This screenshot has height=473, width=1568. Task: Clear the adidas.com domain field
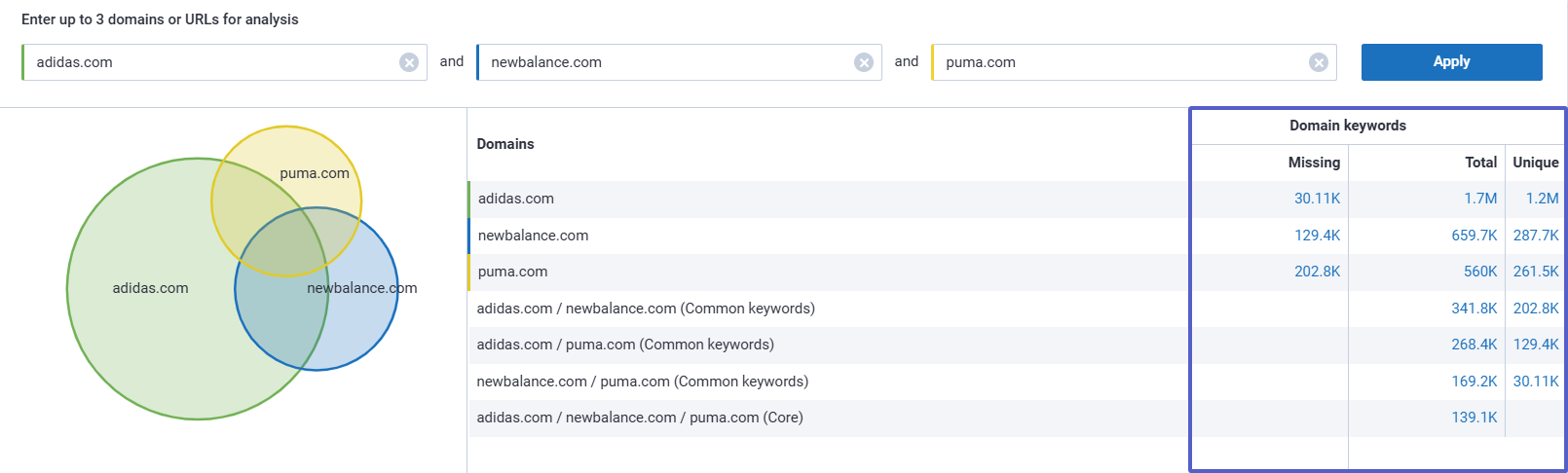coord(409,62)
